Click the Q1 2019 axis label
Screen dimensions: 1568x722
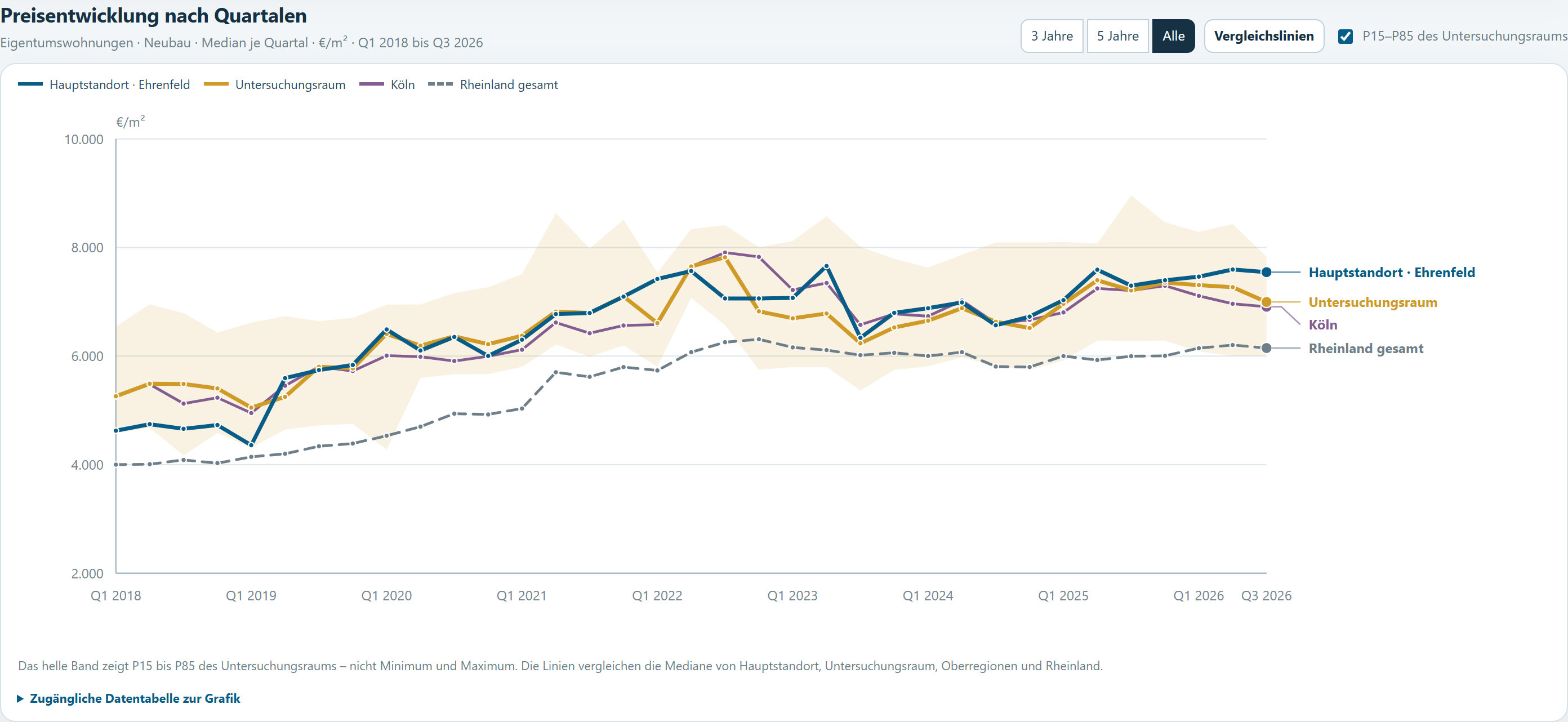[251, 595]
